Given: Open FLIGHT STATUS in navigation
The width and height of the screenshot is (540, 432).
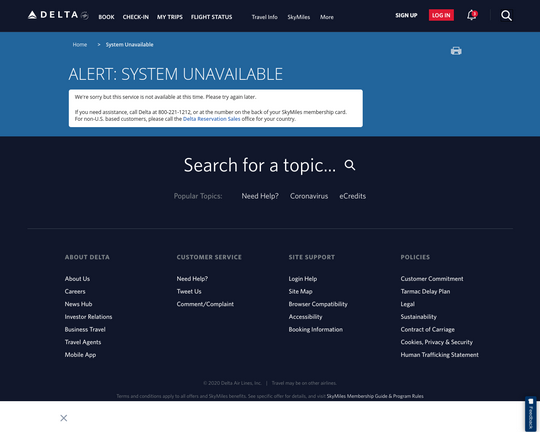Looking at the screenshot, I should point(211,17).
